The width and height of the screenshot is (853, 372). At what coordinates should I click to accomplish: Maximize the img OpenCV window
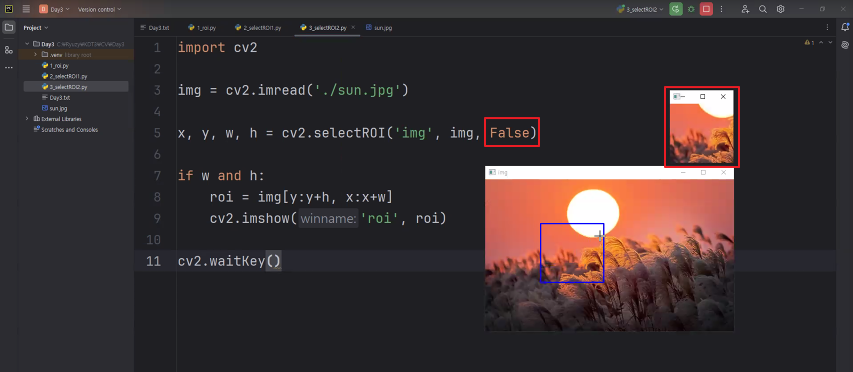[x=703, y=172]
